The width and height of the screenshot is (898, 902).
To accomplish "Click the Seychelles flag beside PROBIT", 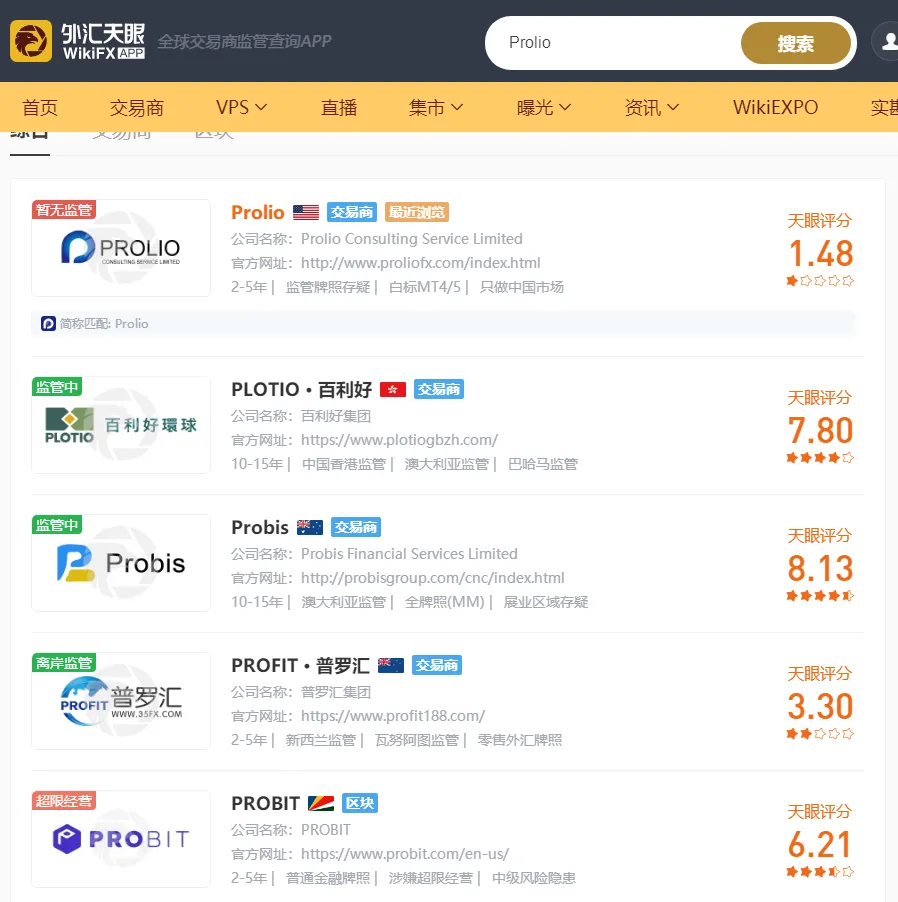I will pyautogui.click(x=321, y=803).
